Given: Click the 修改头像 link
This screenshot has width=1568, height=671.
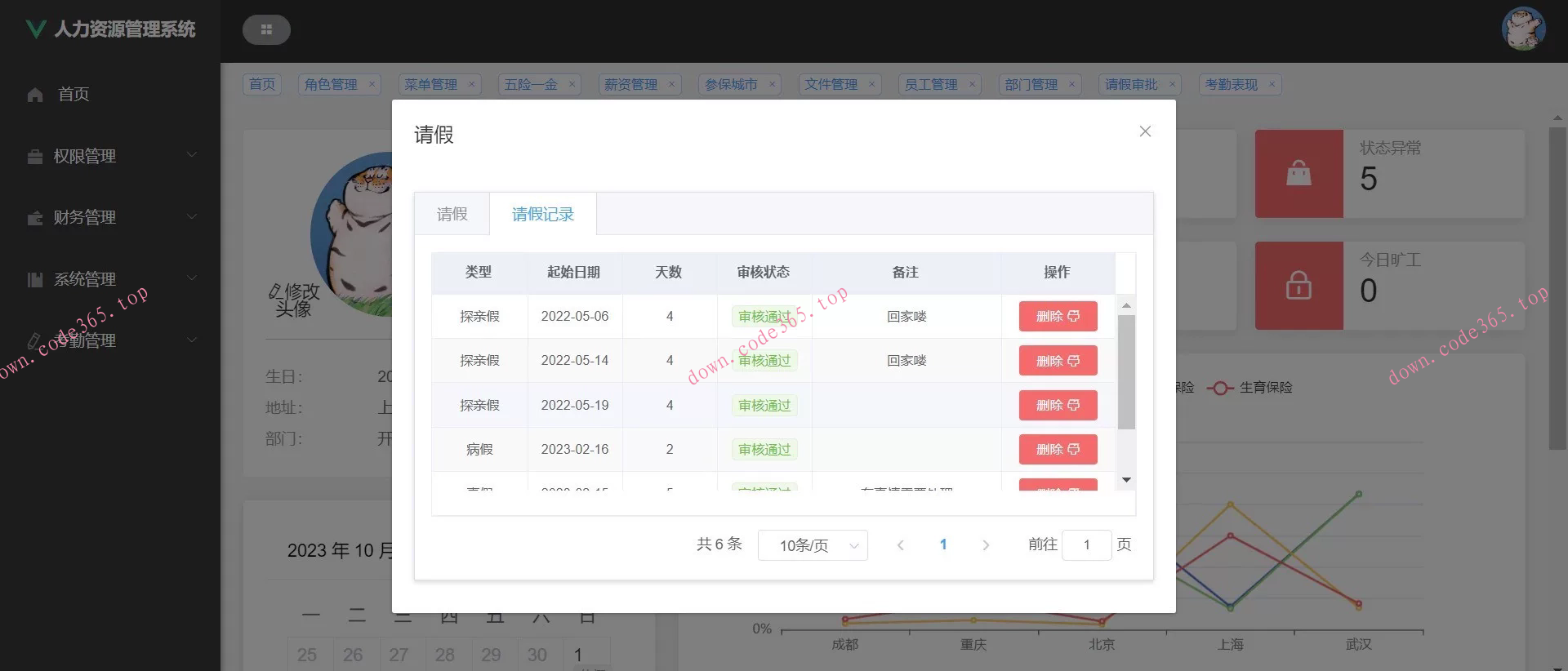Looking at the screenshot, I should [x=294, y=300].
